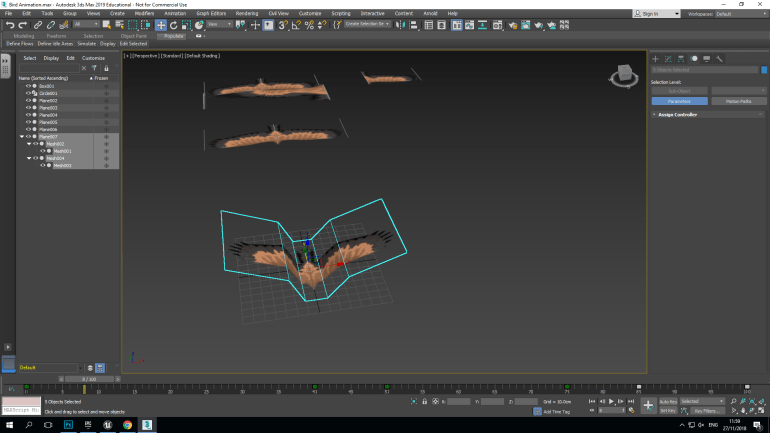Click the Align tool icon

[x=413, y=25]
